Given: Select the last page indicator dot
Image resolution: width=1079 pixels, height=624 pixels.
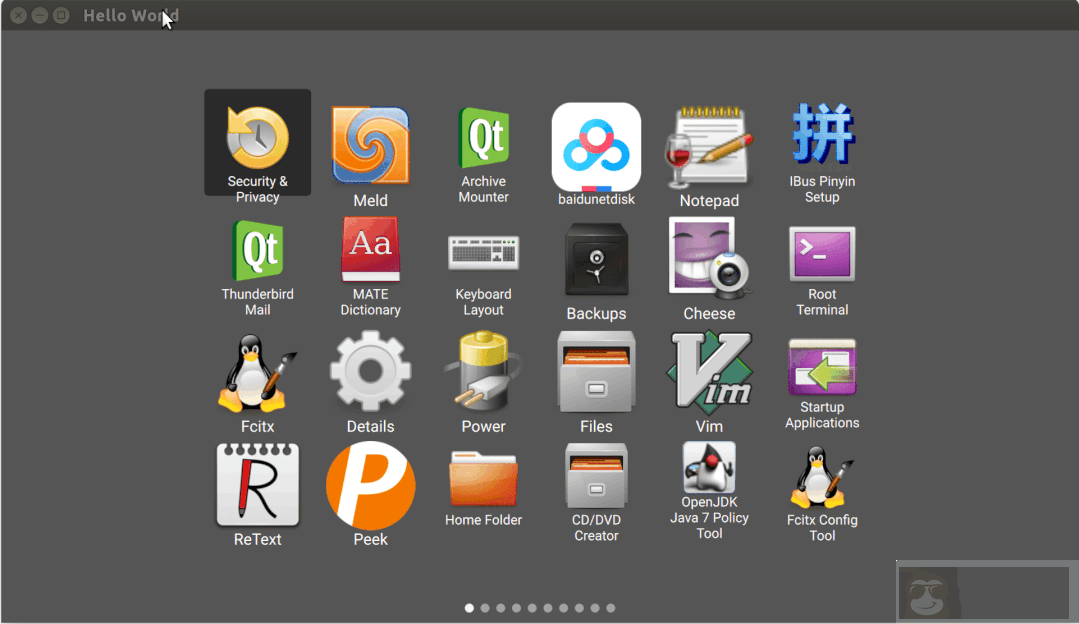Looking at the screenshot, I should pos(611,607).
